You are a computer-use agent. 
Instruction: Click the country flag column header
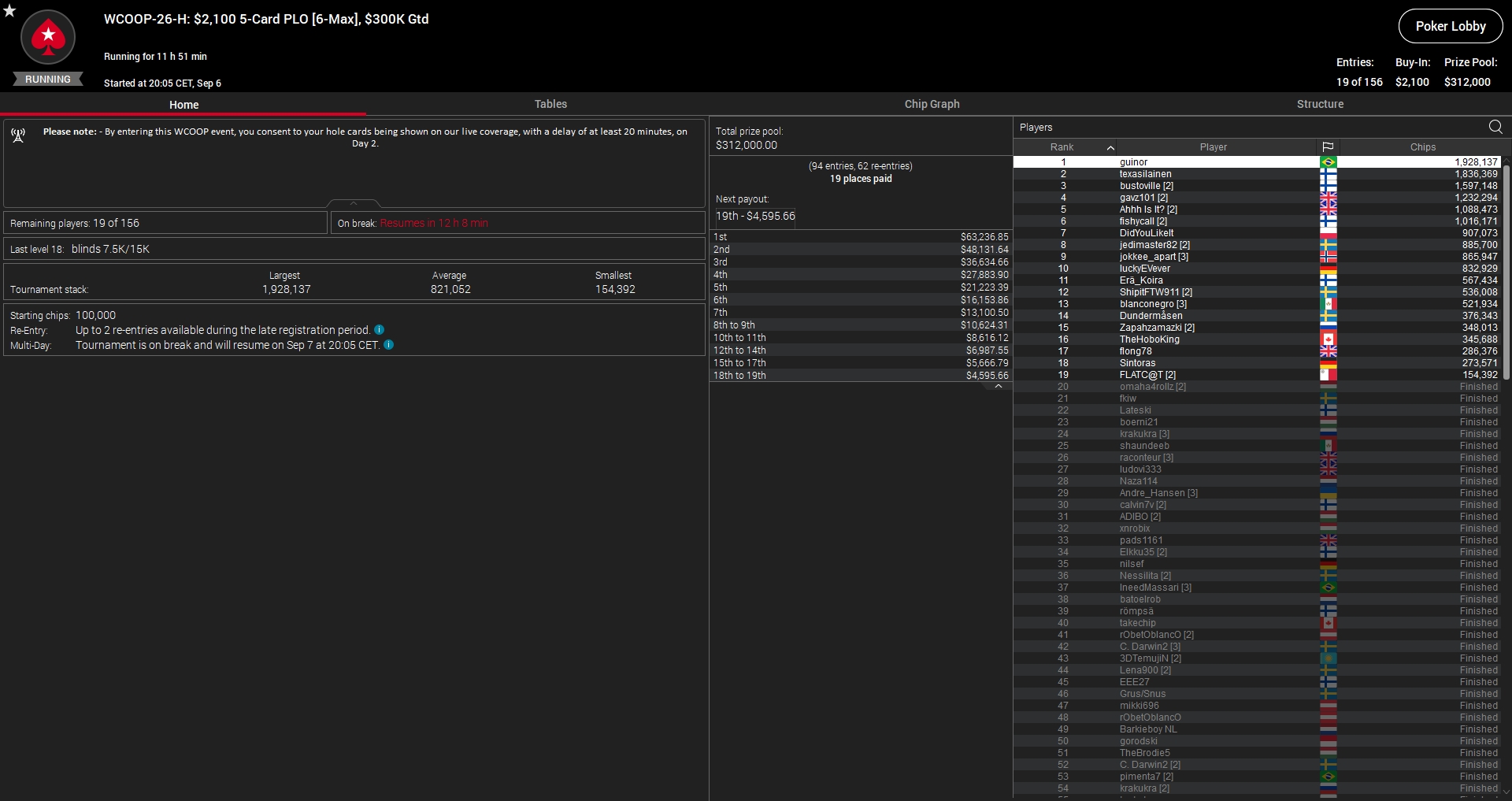click(1328, 147)
